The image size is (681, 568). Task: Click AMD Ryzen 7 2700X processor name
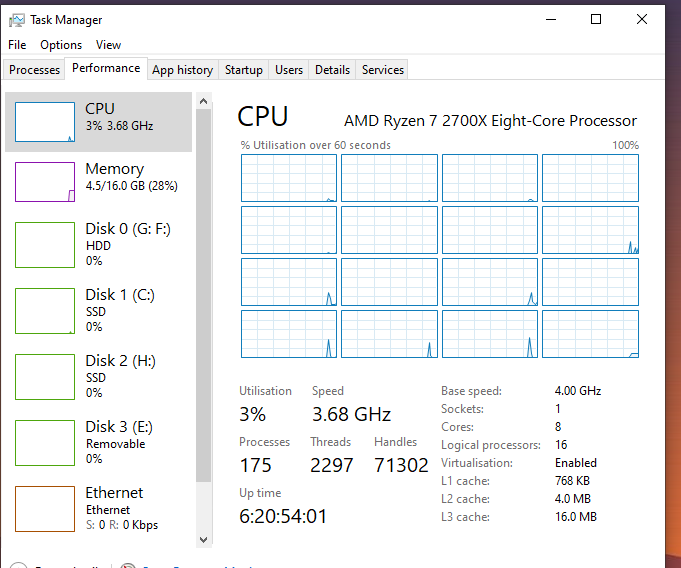[x=490, y=121]
